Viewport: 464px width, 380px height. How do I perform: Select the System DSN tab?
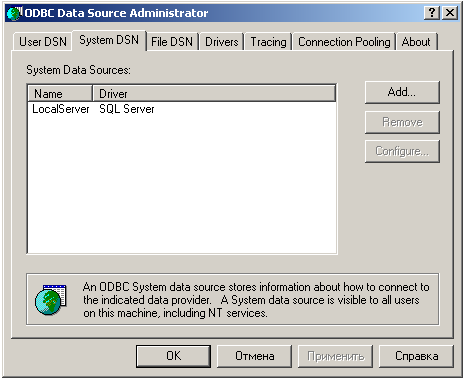(x=109, y=40)
